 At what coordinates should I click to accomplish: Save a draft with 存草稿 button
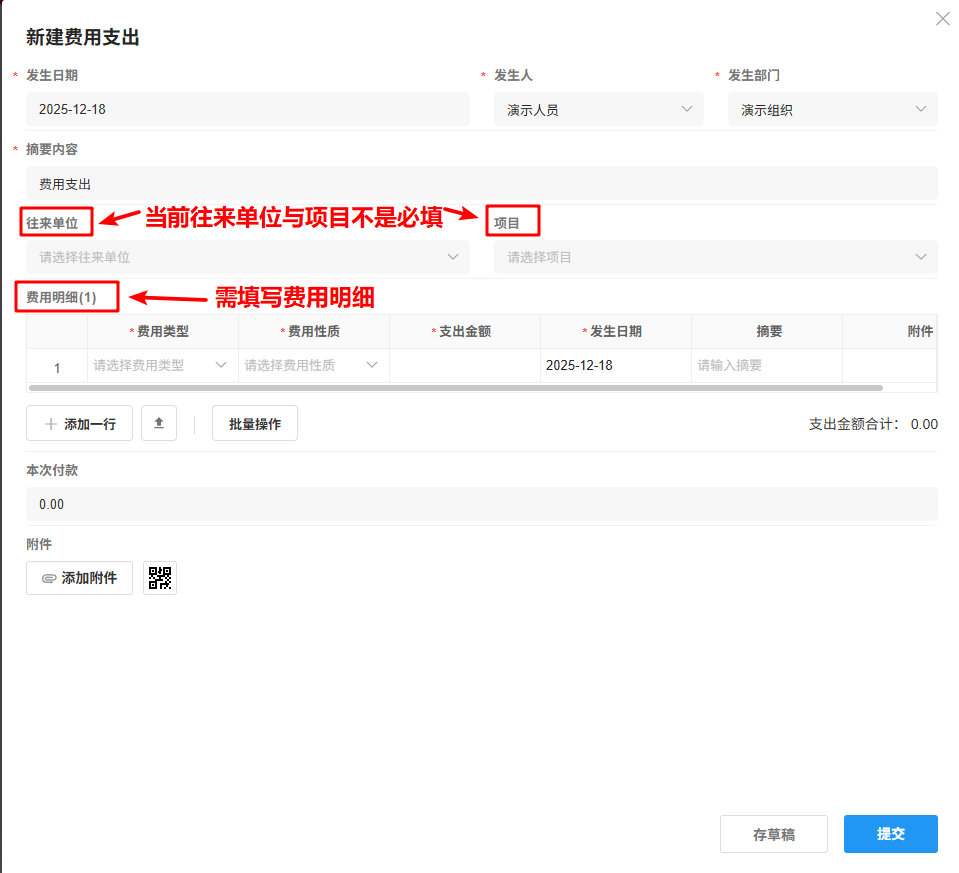[x=773, y=834]
